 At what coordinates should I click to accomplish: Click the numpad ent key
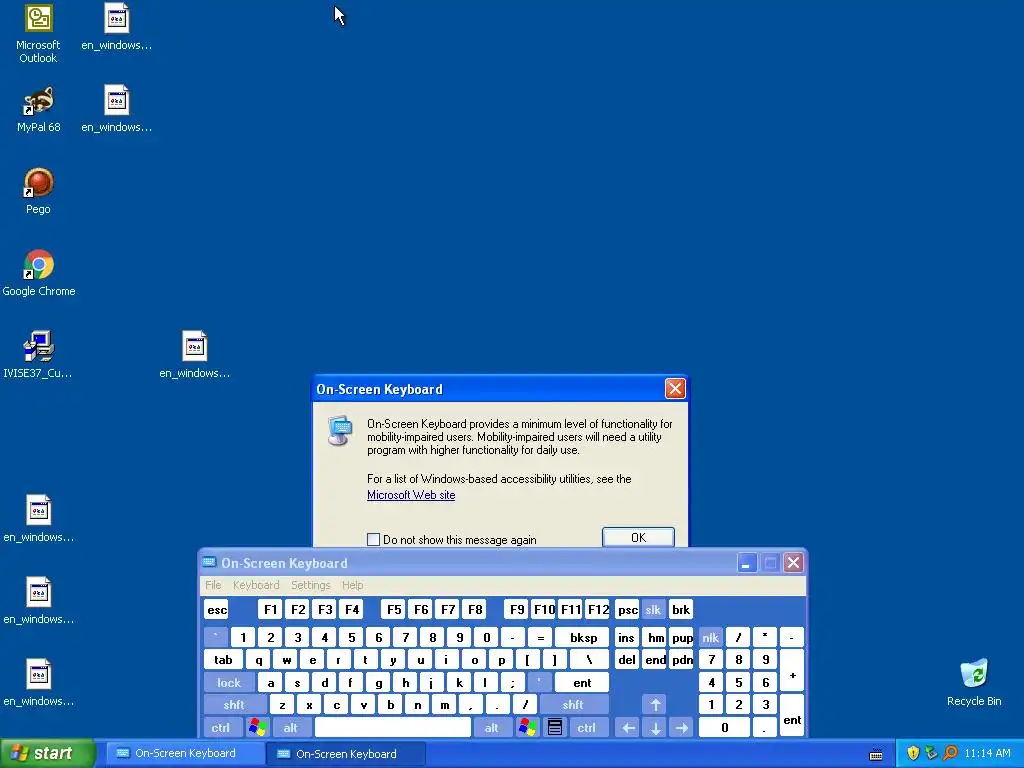(x=792, y=716)
